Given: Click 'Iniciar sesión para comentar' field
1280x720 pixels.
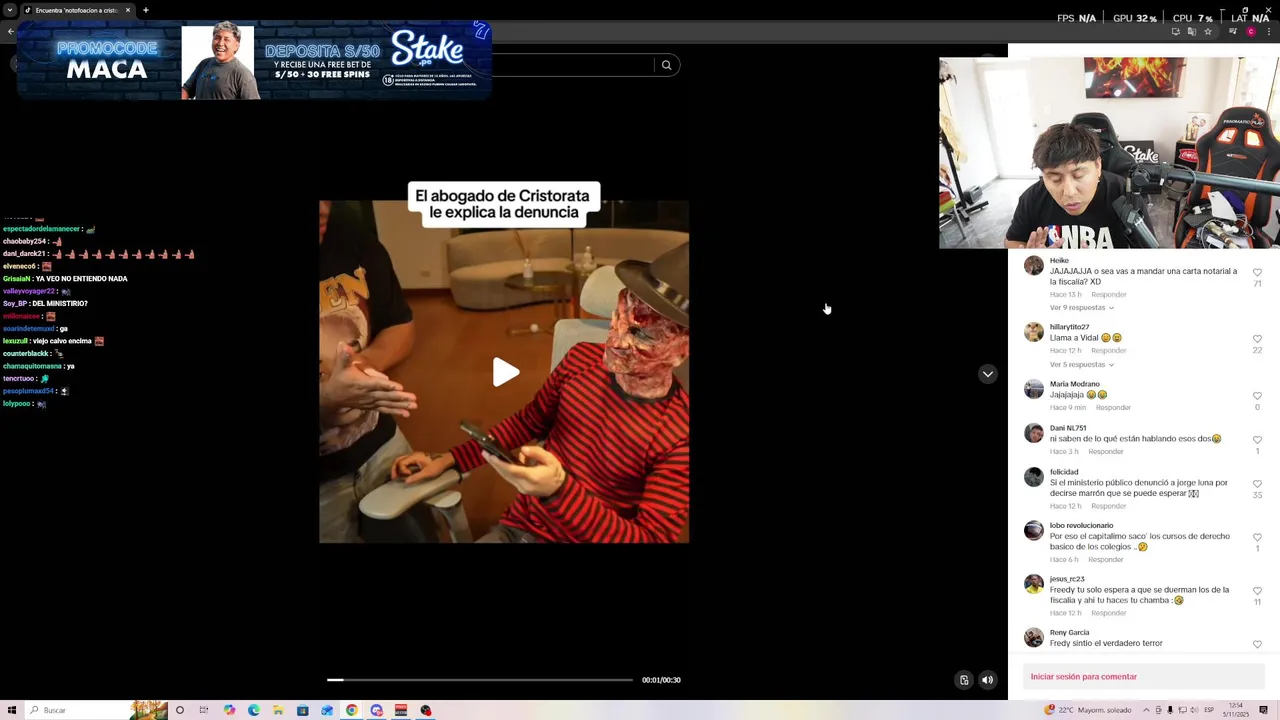Looking at the screenshot, I should pos(1143,677).
